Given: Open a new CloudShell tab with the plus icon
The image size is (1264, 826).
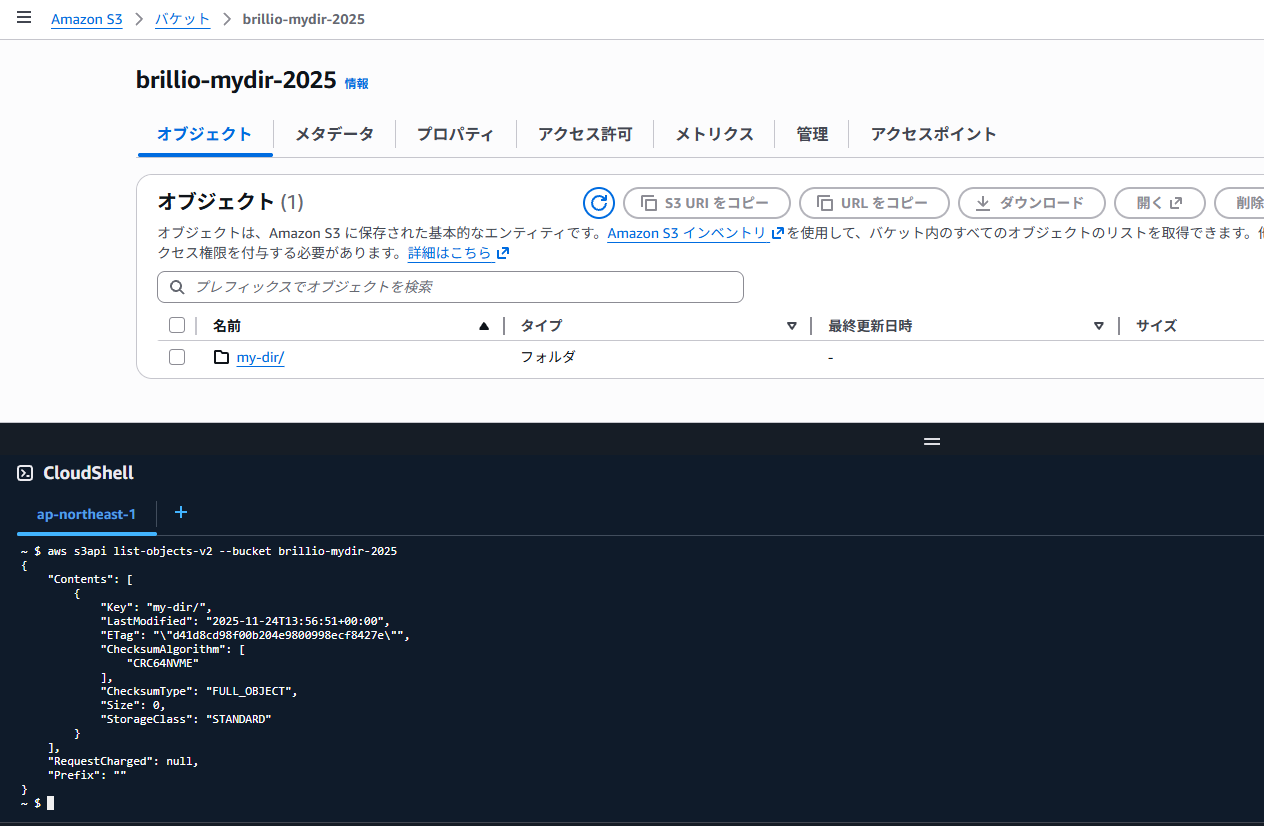Looking at the screenshot, I should coord(180,512).
